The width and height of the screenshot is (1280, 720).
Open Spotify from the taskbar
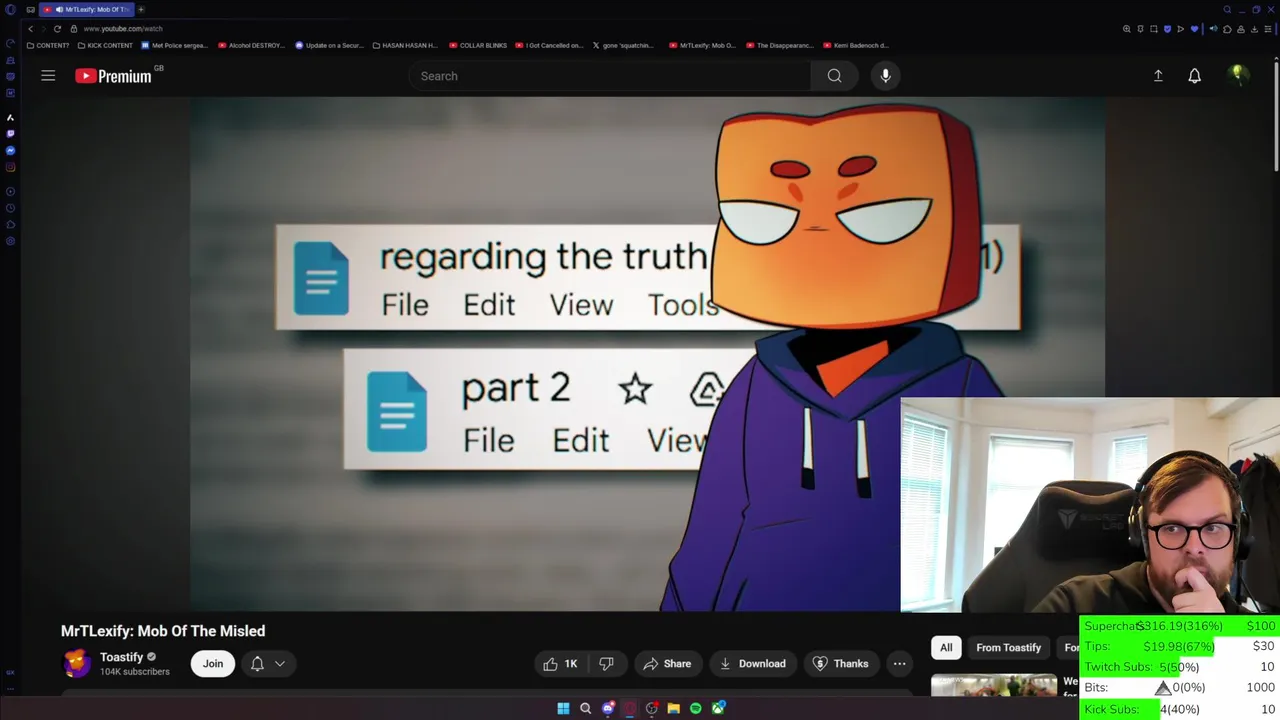(696, 708)
